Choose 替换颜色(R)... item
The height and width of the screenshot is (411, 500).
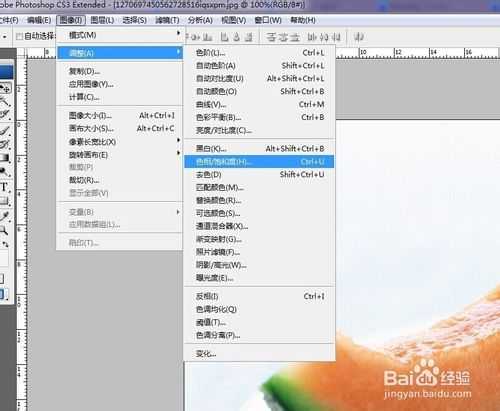[259, 200]
